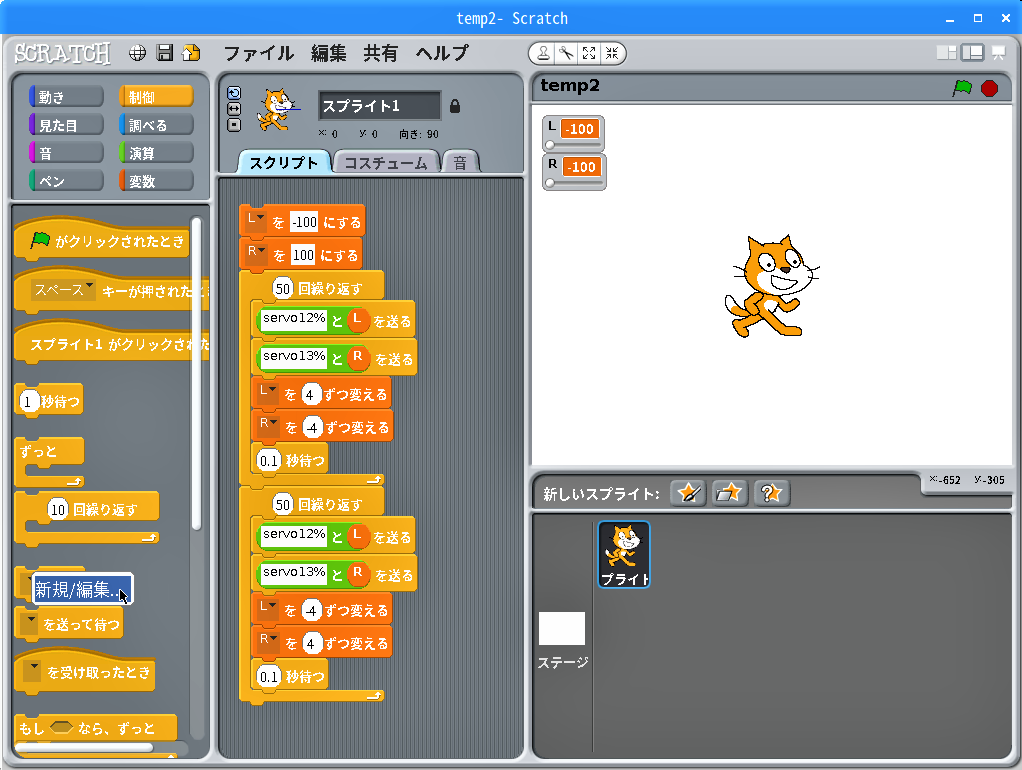Click the cat sprite on the stage

click(772, 286)
